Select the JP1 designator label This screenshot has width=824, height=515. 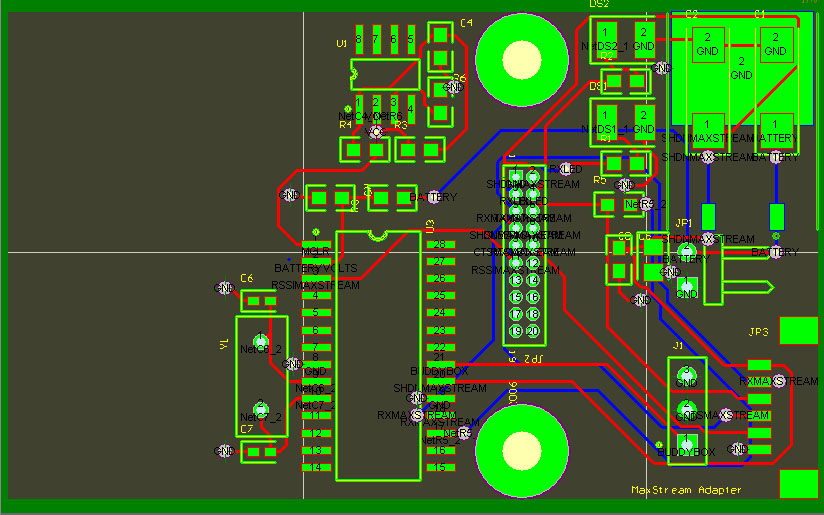(x=684, y=223)
